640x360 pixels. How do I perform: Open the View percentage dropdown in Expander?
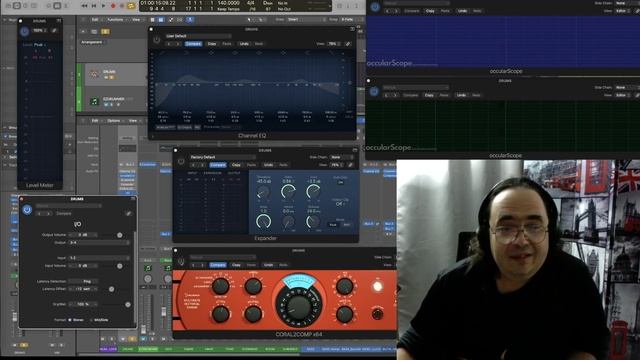click(336, 165)
